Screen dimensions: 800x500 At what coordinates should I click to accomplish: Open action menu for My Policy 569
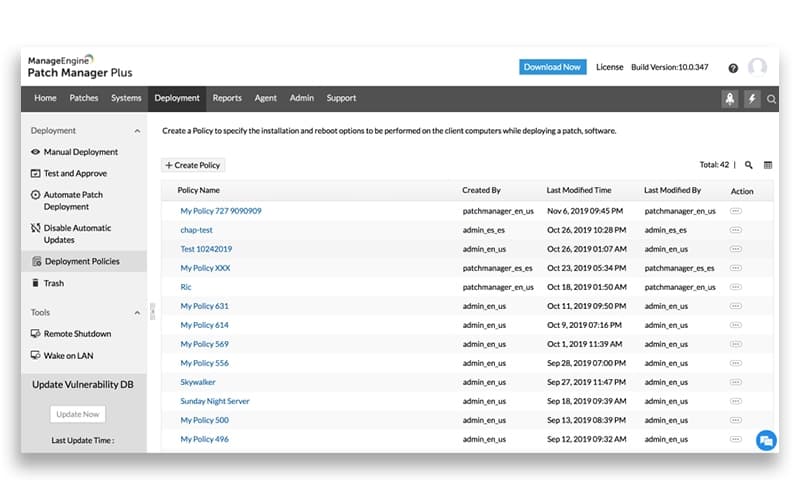click(x=735, y=344)
